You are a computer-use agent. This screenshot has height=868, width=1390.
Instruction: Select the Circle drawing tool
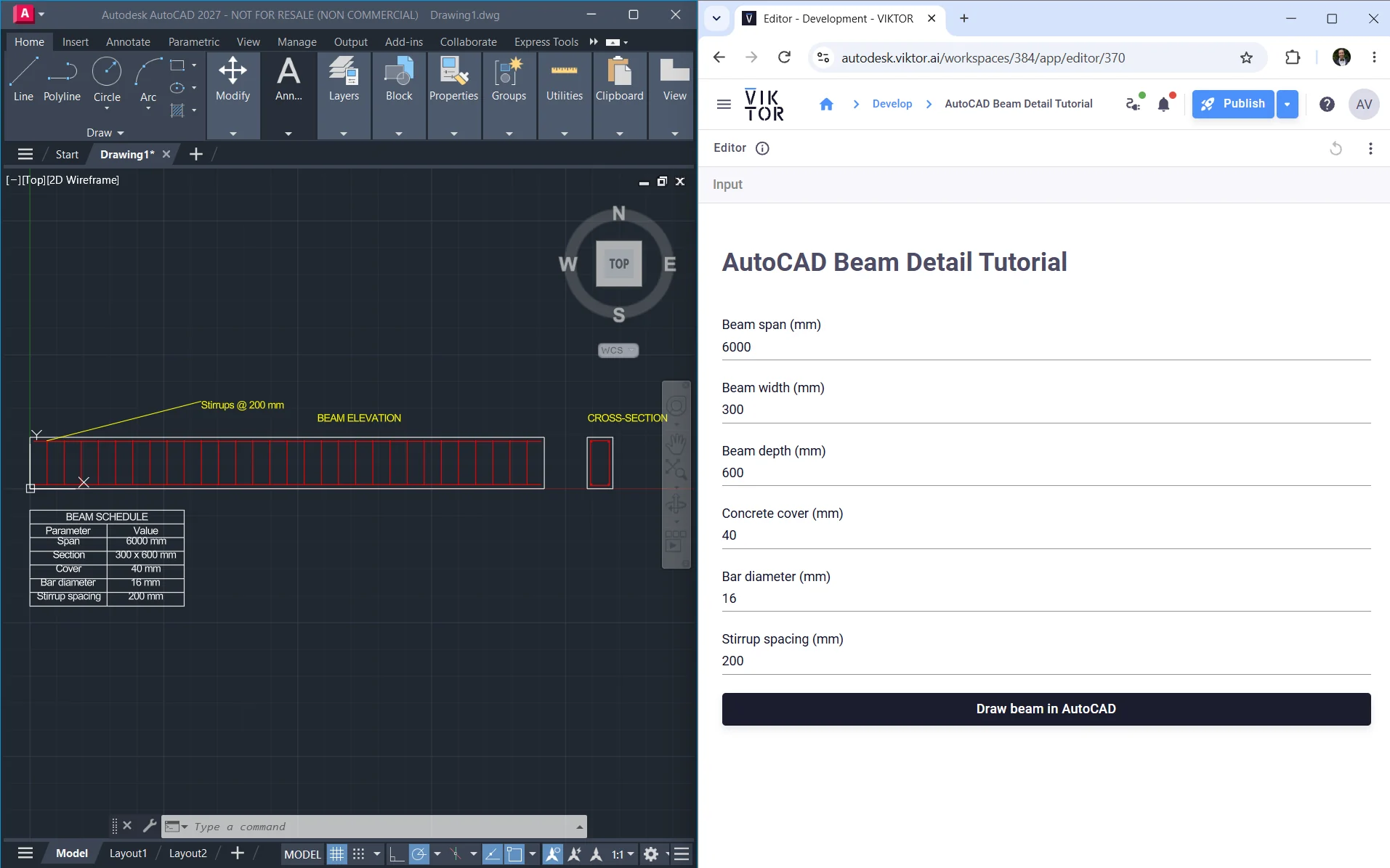[x=107, y=76]
